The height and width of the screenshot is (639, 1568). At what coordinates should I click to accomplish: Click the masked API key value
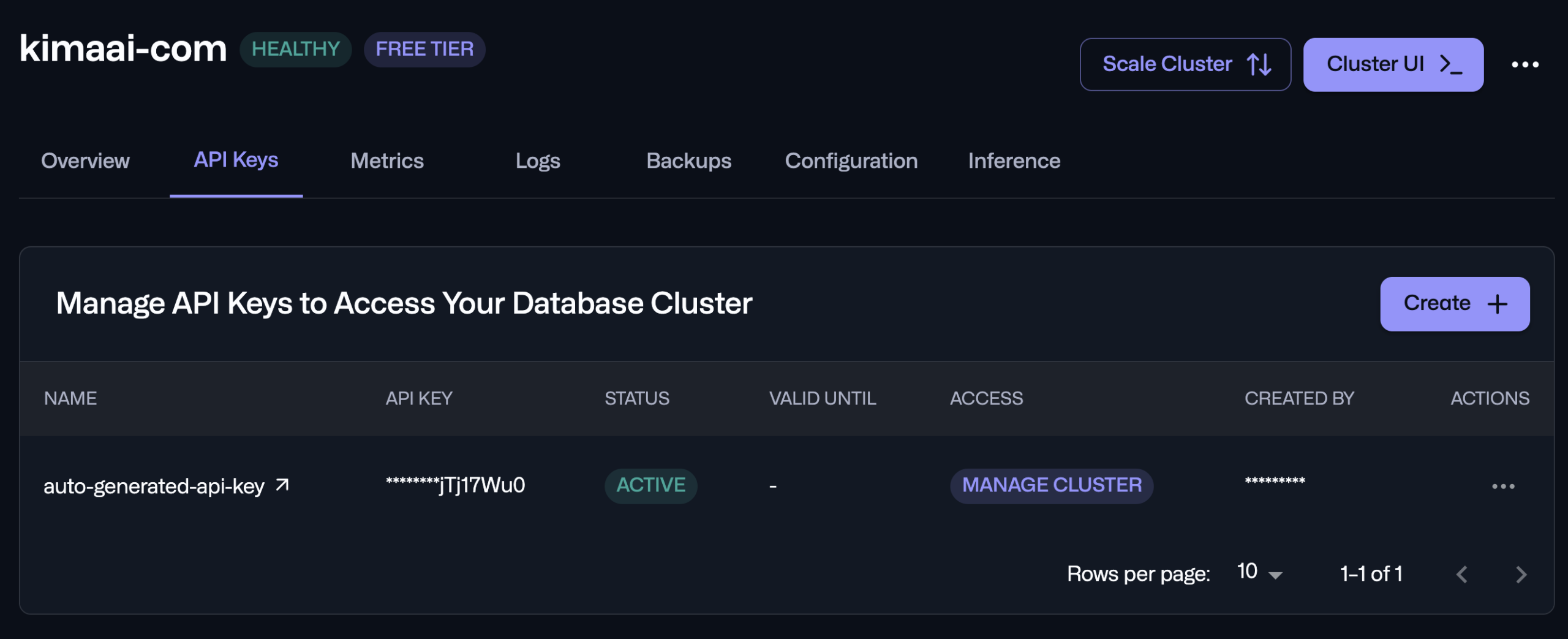point(455,485)
